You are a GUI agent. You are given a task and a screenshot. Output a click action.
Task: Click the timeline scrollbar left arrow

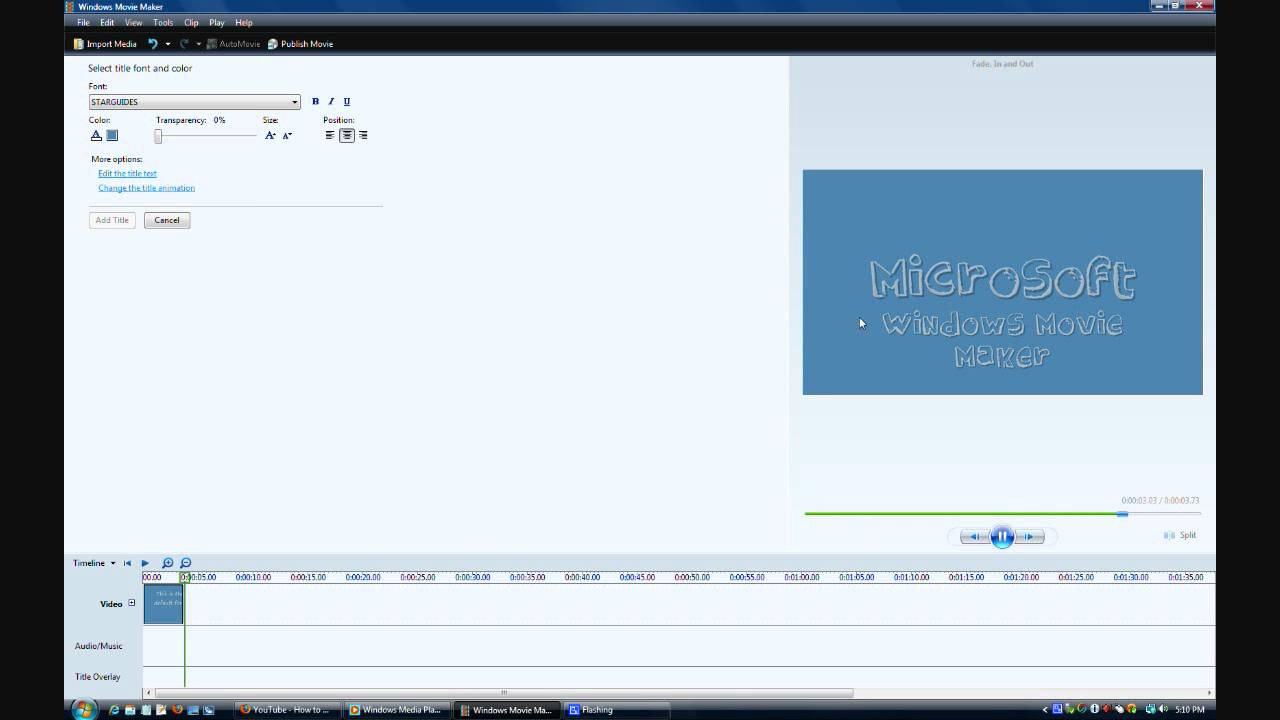[149, 692]
